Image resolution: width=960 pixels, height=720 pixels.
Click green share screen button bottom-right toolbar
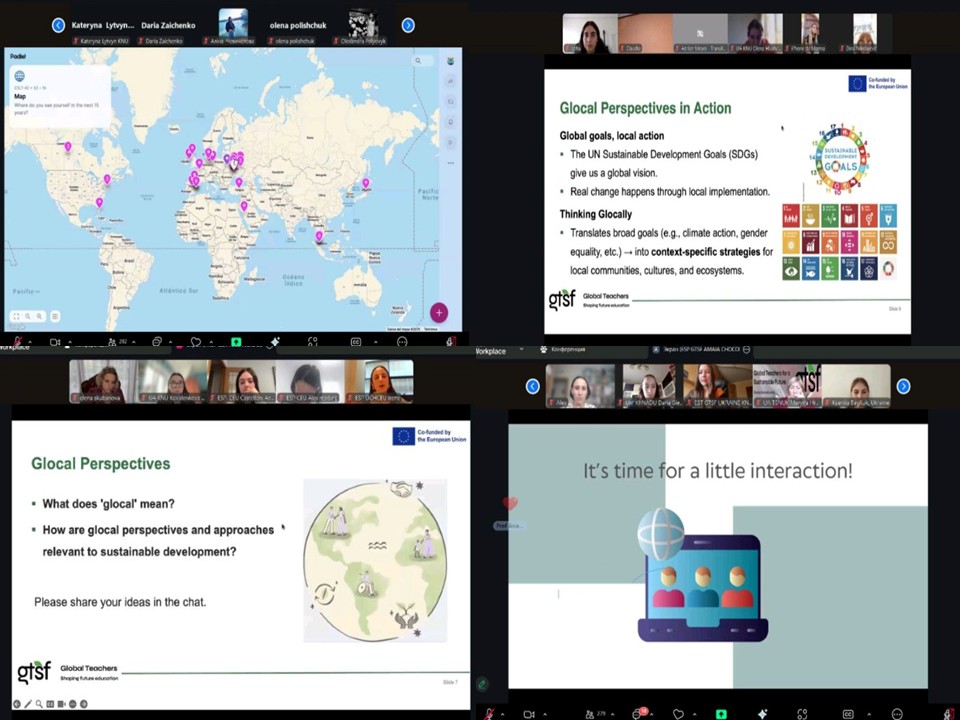click(x=720, y=713)
